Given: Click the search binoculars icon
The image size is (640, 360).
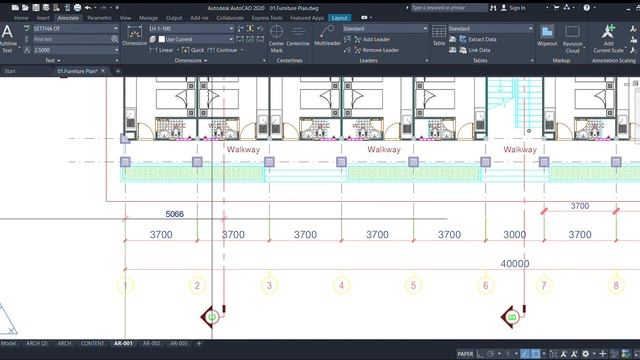Looking at the screenshot, I should coord(493,8).
